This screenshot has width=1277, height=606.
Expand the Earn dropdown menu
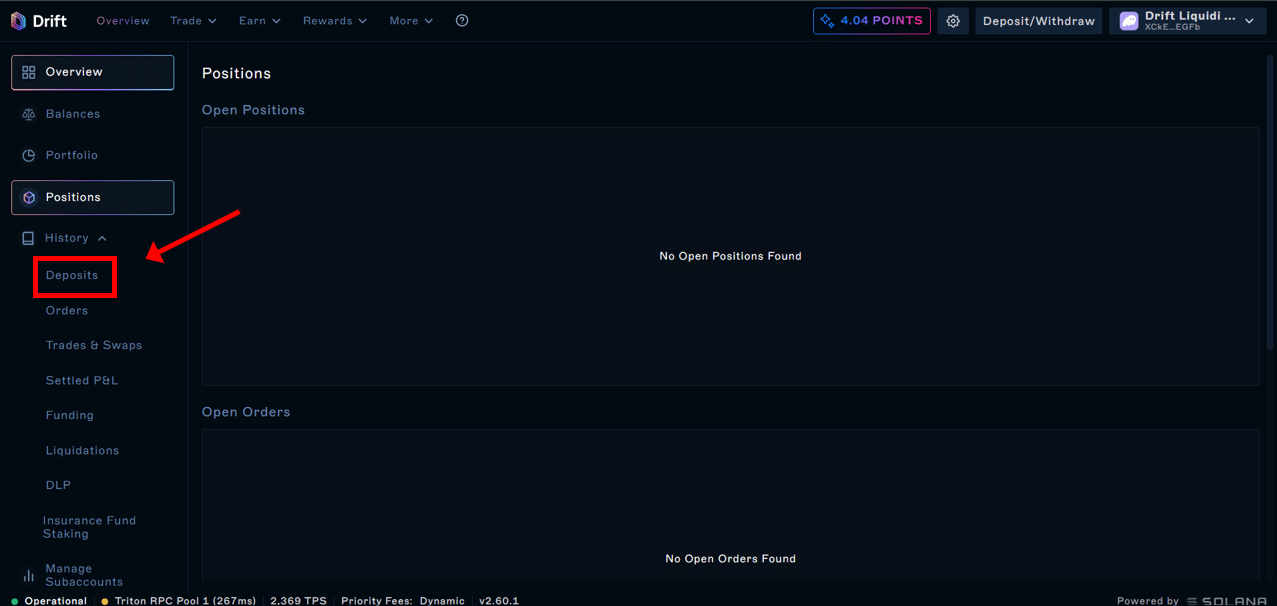(260, 21)
